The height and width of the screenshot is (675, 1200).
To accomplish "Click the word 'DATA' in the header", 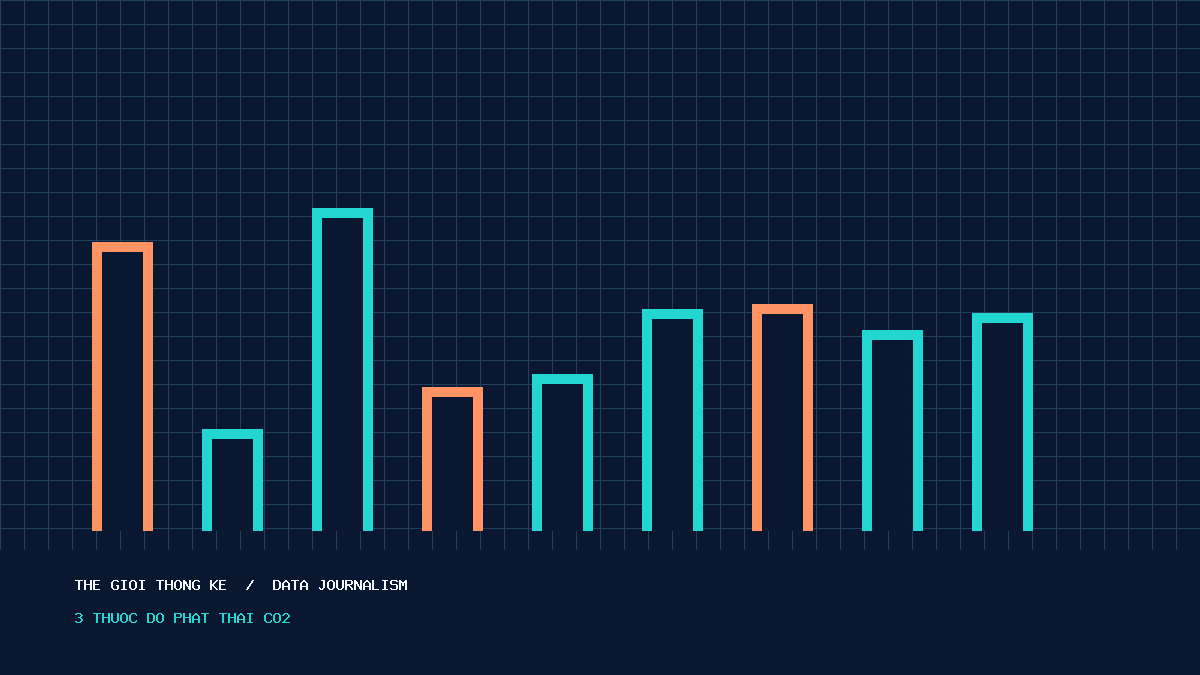I will click(x=290, y=585).
